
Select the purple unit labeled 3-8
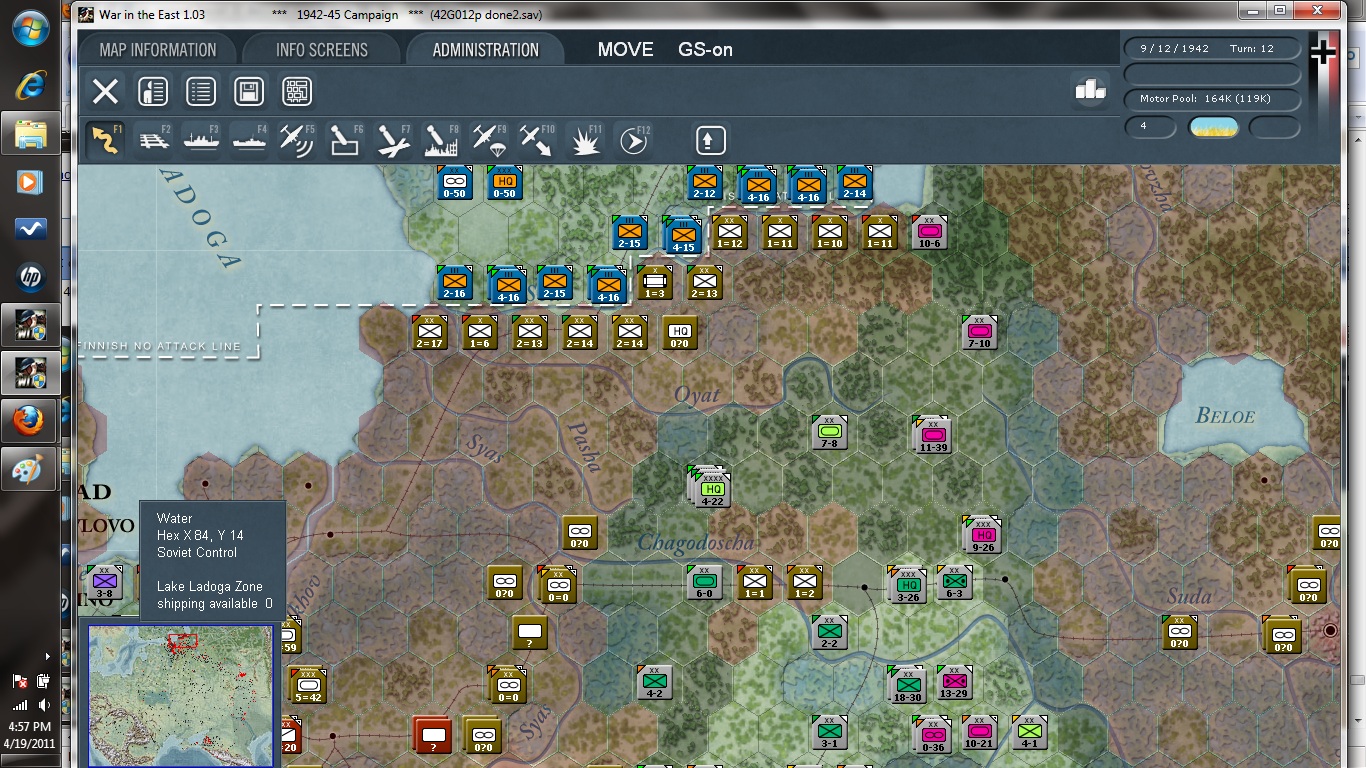105,582
